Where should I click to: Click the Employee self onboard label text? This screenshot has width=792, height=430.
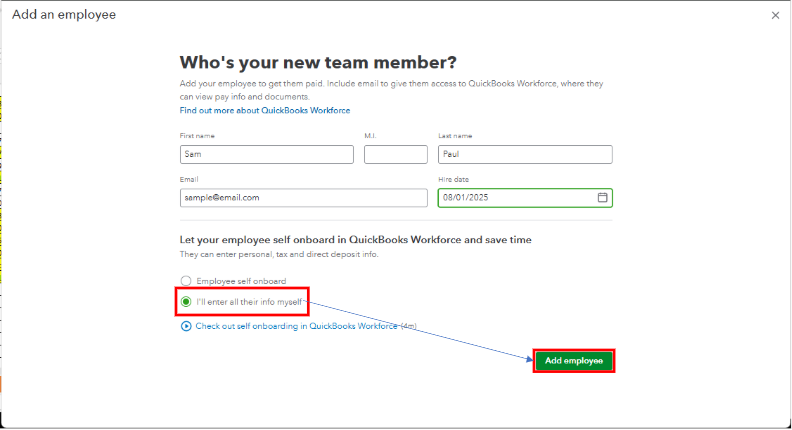coord(241,281)
